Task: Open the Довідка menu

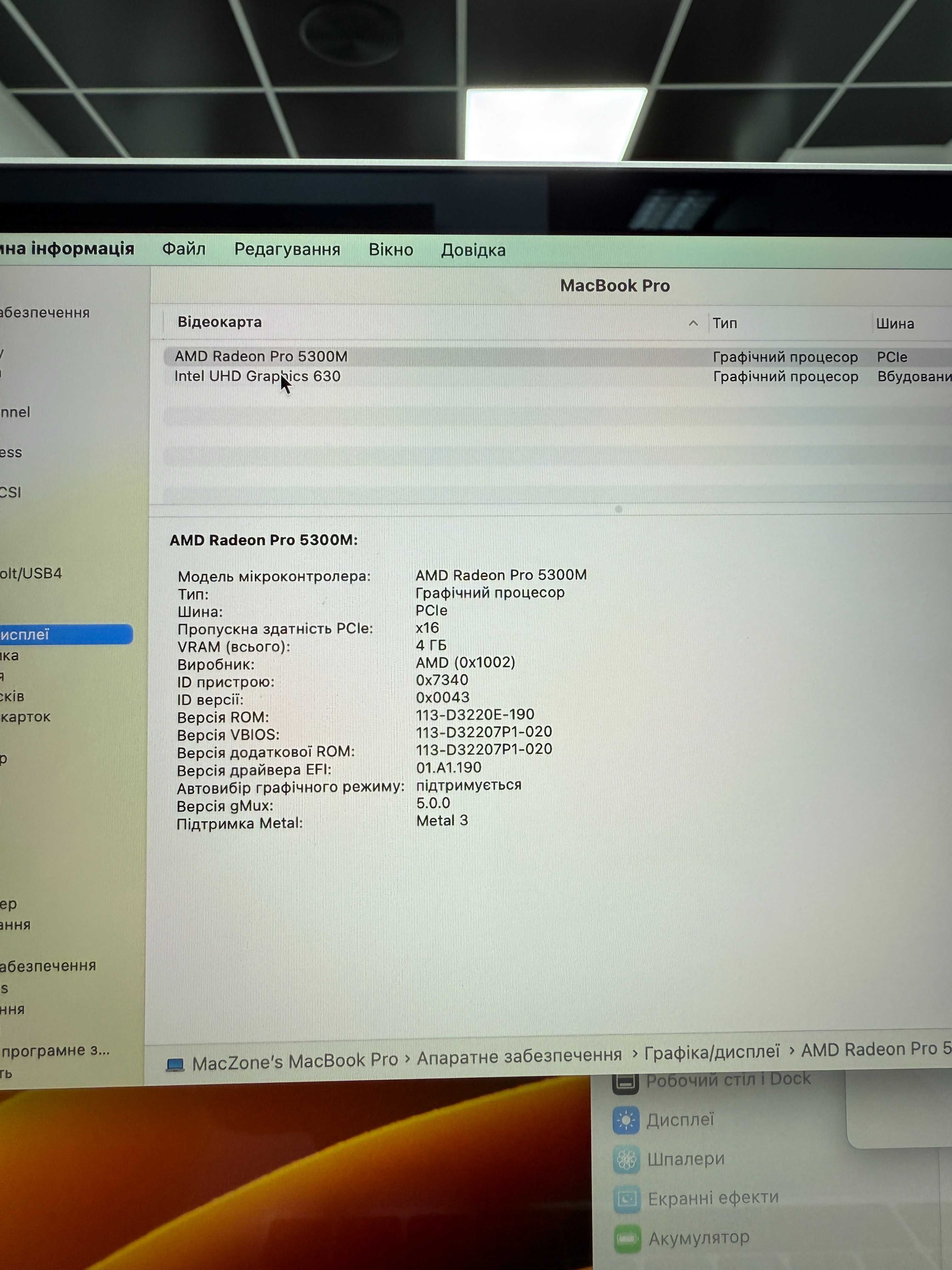Action: pos(473,250)
